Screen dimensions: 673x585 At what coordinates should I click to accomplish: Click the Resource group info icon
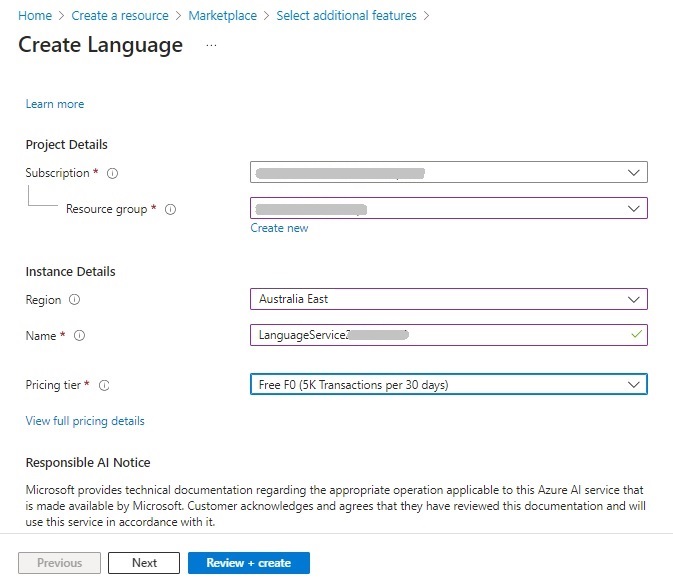[x=170, y=209]
